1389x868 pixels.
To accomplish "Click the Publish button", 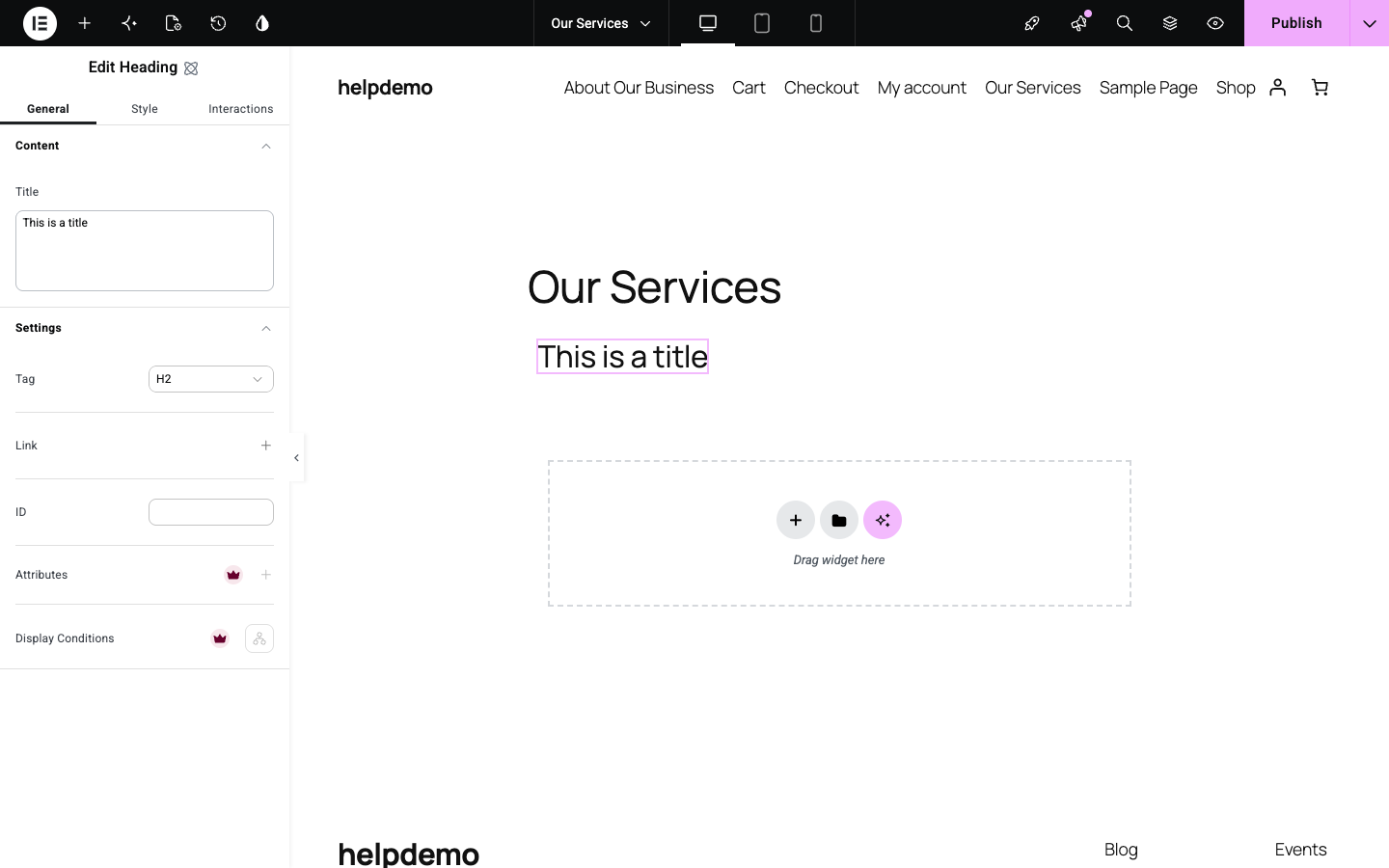I will (1296, 23).
